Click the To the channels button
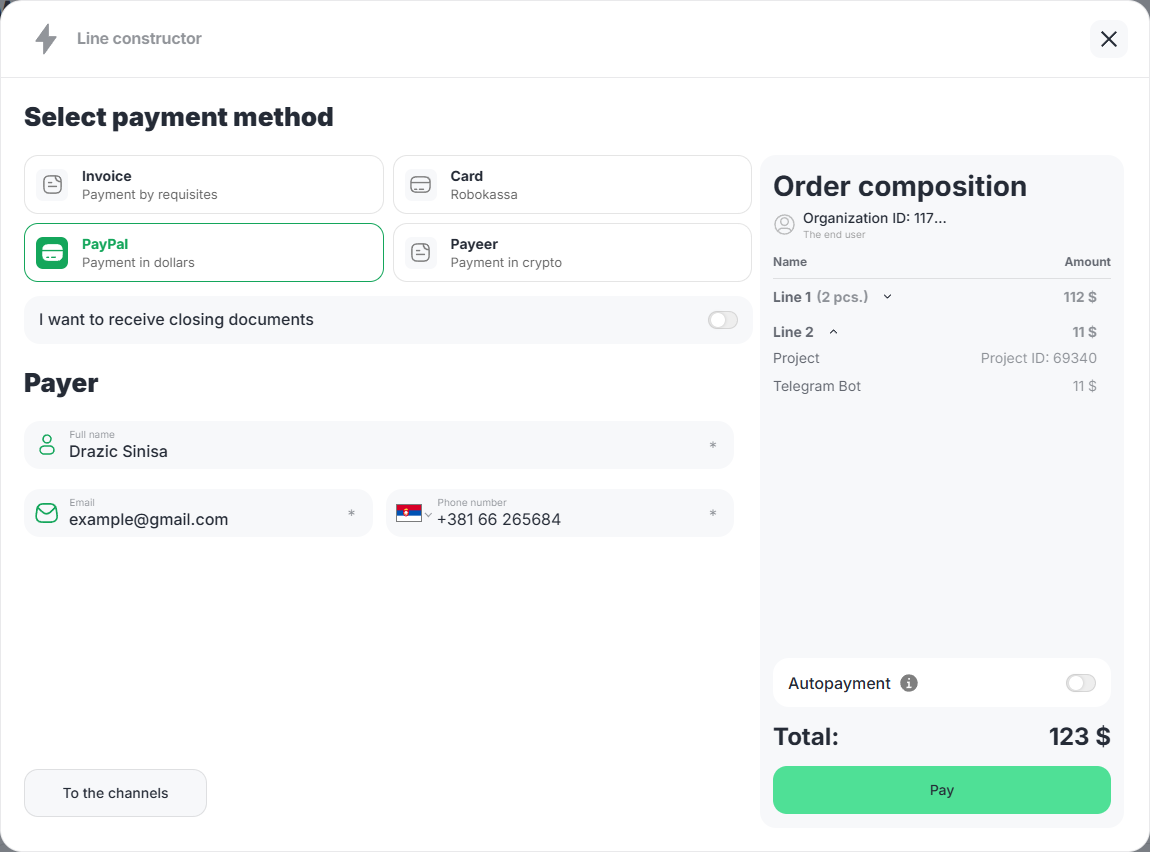 (115, 793)
